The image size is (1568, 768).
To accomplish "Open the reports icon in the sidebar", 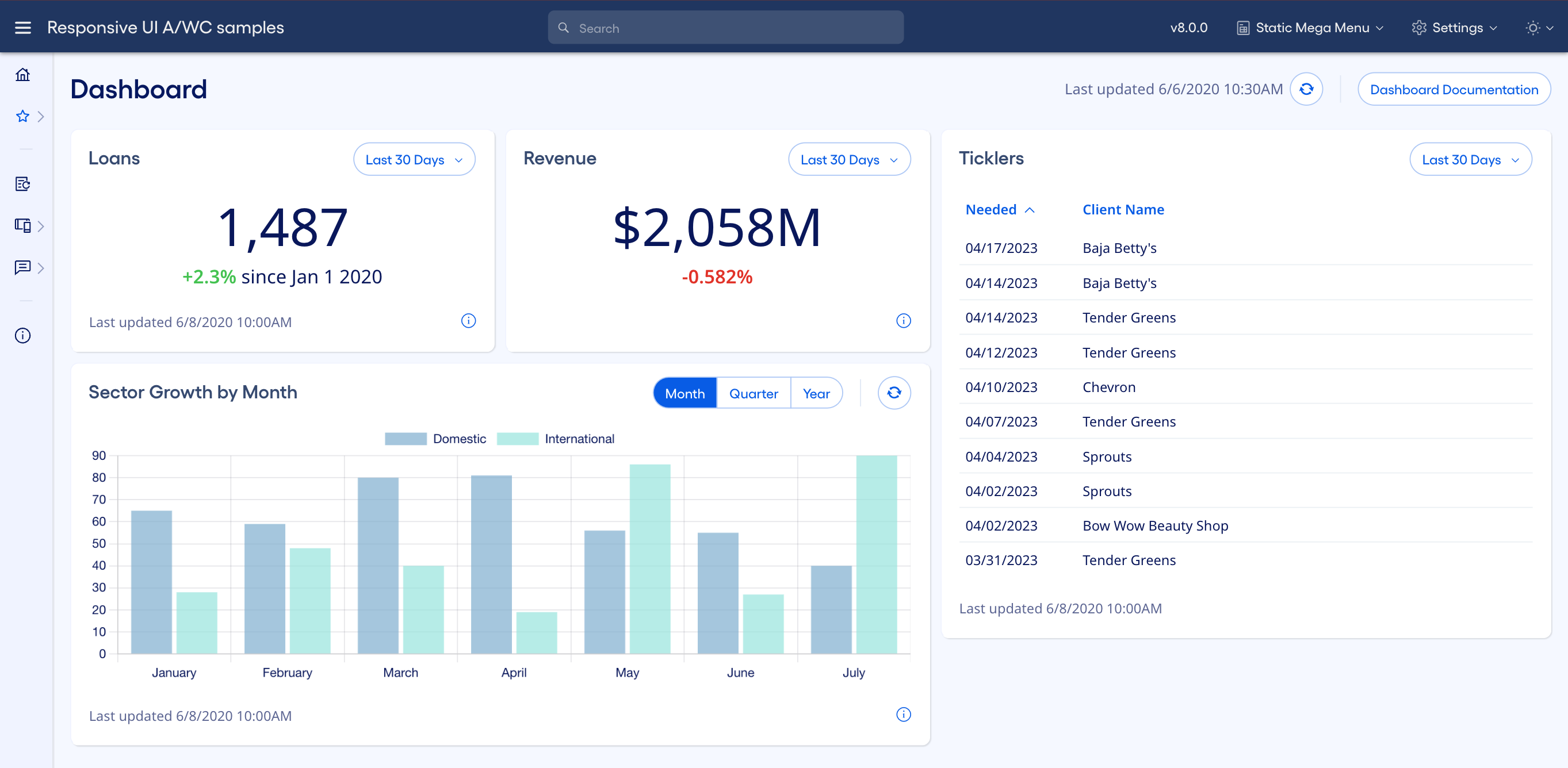I will [22, 183].
